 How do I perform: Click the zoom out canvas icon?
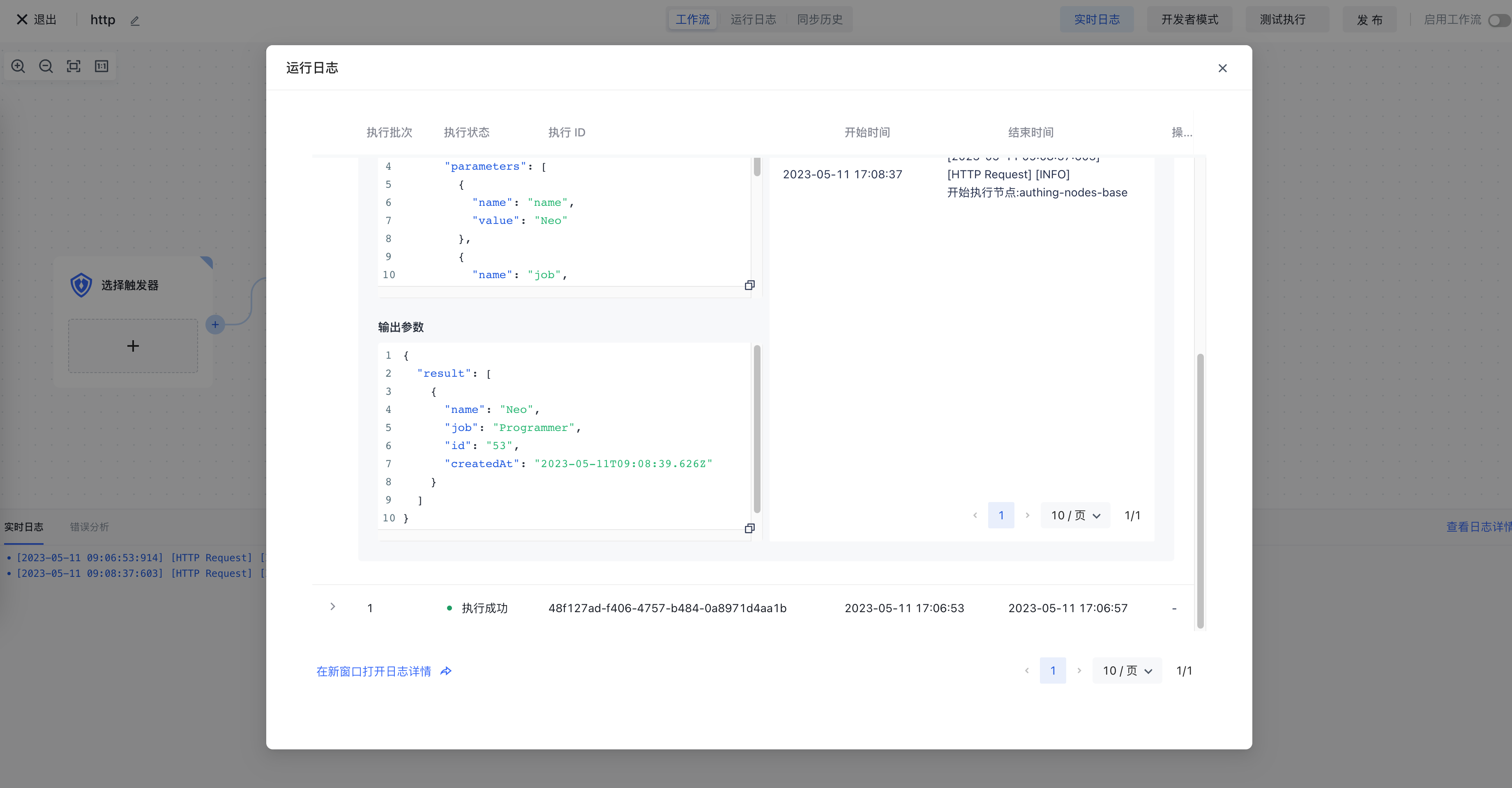[46, 66]
